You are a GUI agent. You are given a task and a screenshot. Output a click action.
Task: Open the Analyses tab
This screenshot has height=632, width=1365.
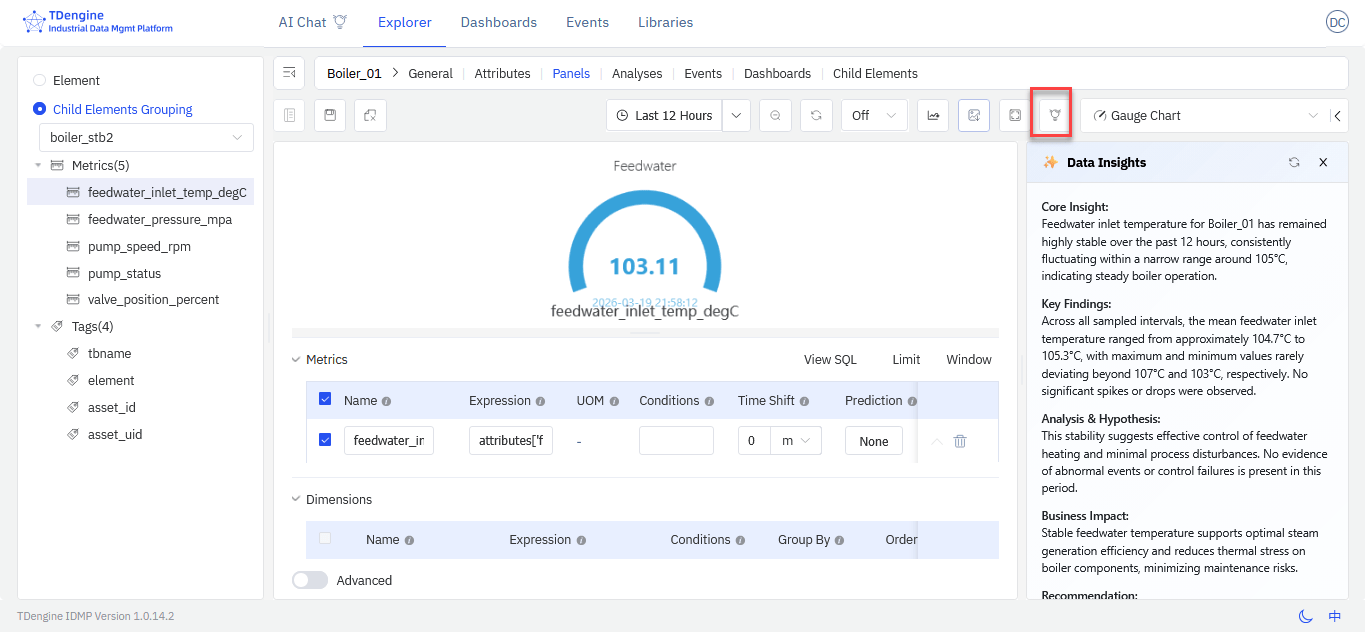637,73
